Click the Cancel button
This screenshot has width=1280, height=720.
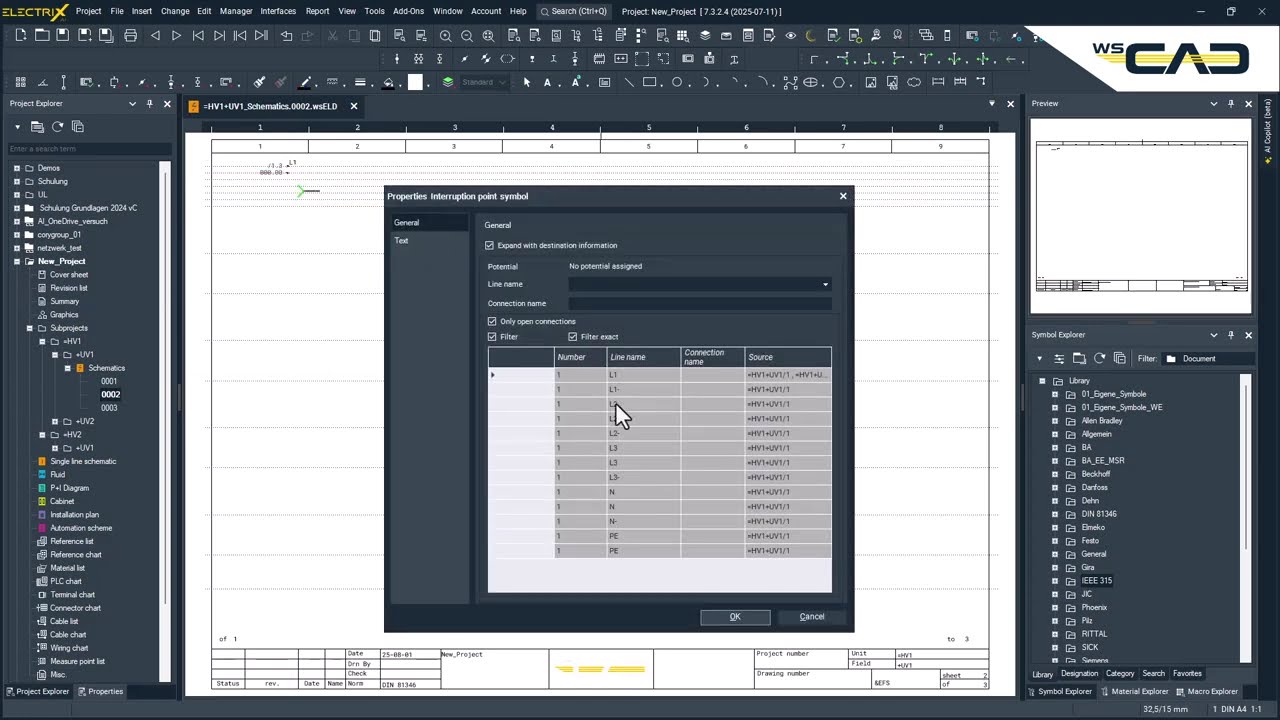(812, 617)
